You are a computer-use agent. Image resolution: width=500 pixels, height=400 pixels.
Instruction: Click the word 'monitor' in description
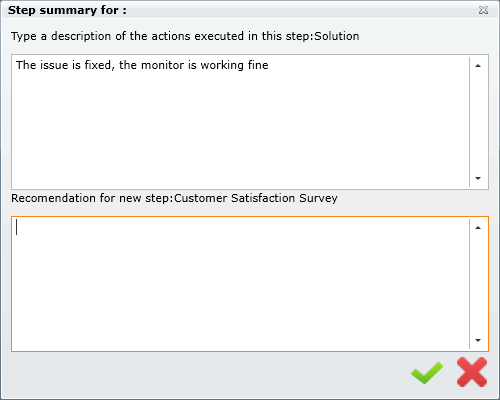pyautogui.click(x=162, y=65)
